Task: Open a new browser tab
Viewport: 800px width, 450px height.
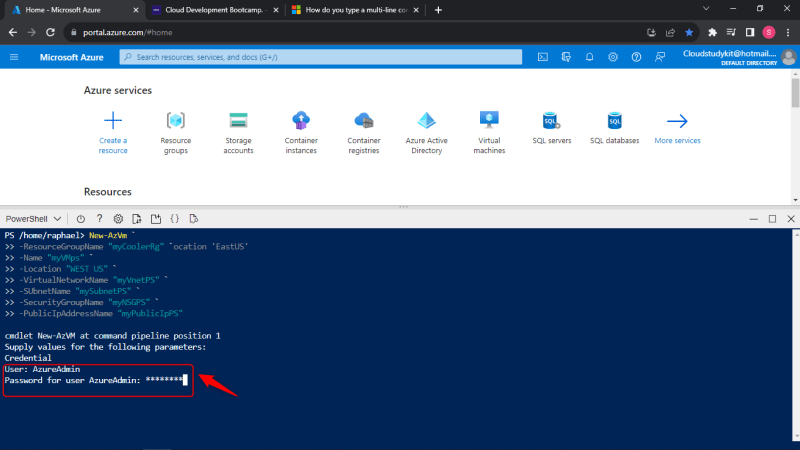Action: (438, 10)
